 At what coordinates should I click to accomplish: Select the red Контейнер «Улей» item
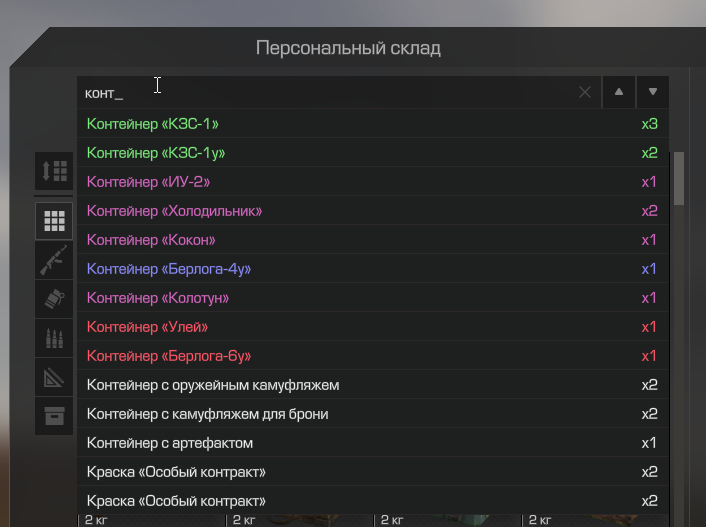(x=373, y=327)
